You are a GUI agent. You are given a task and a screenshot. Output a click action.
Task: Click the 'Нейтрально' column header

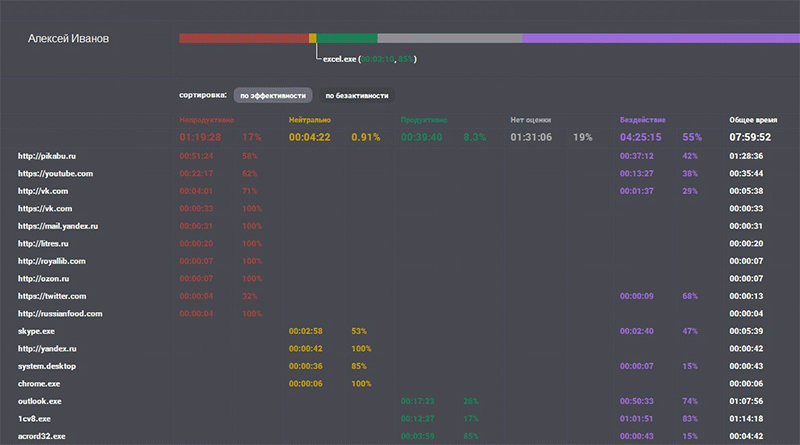pyautogui.click(x=310, y=120)
